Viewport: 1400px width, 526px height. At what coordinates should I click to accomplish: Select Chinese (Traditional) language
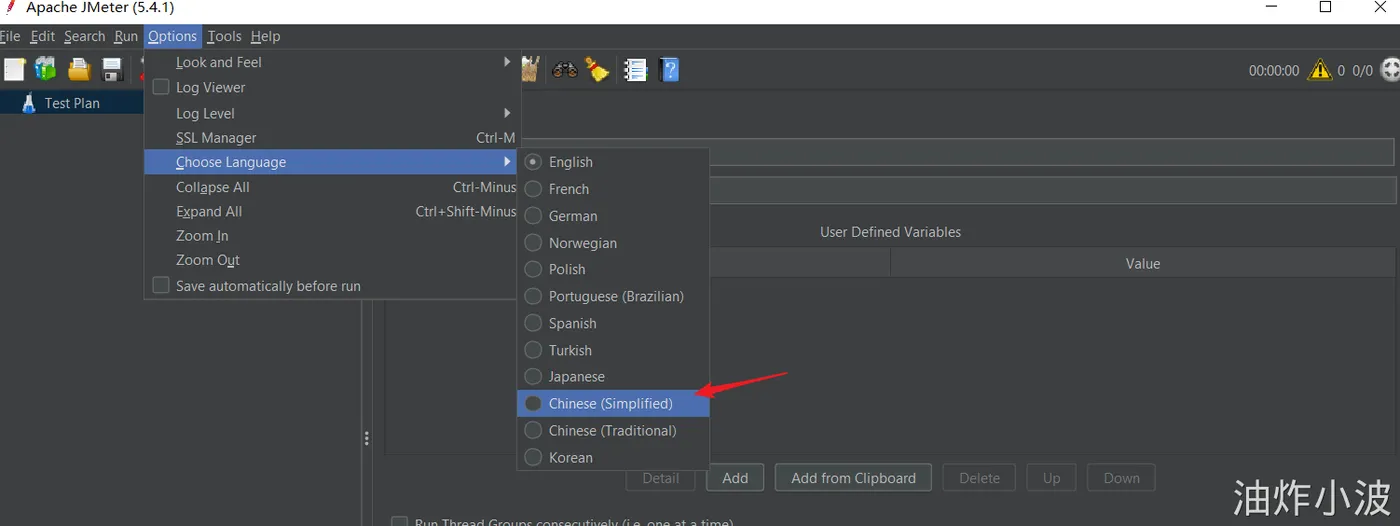pos(613,431)
